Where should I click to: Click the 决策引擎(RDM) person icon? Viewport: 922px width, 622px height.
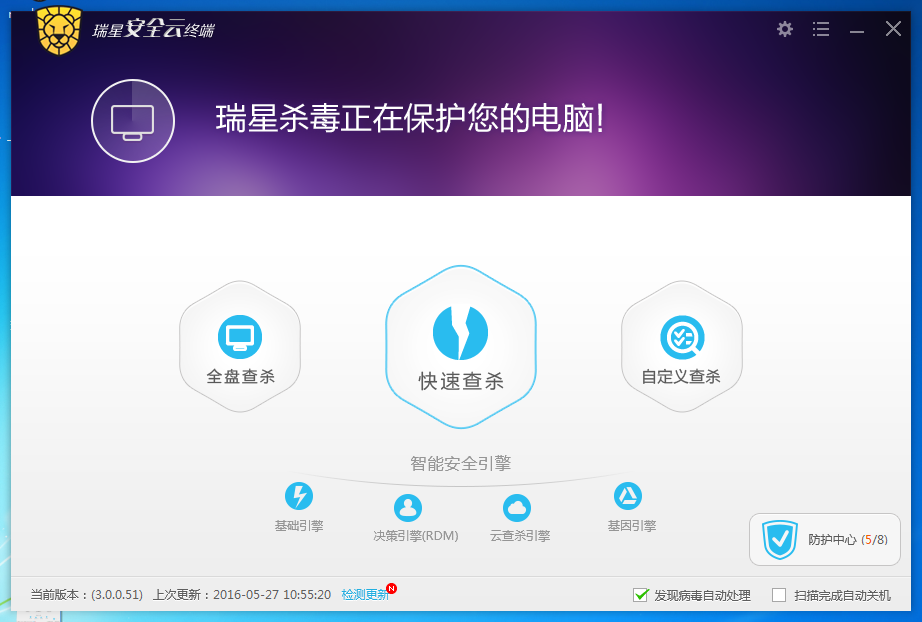click(x=408, y=507)
